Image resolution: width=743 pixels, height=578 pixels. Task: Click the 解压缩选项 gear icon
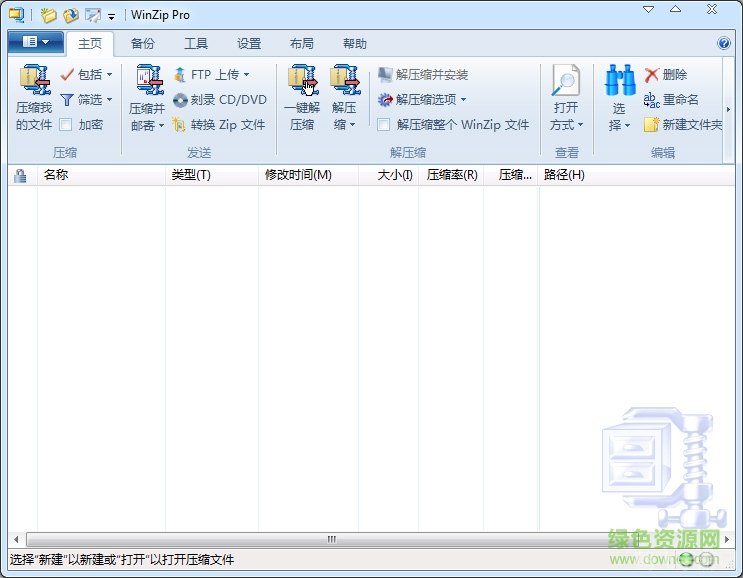[385, 99]
